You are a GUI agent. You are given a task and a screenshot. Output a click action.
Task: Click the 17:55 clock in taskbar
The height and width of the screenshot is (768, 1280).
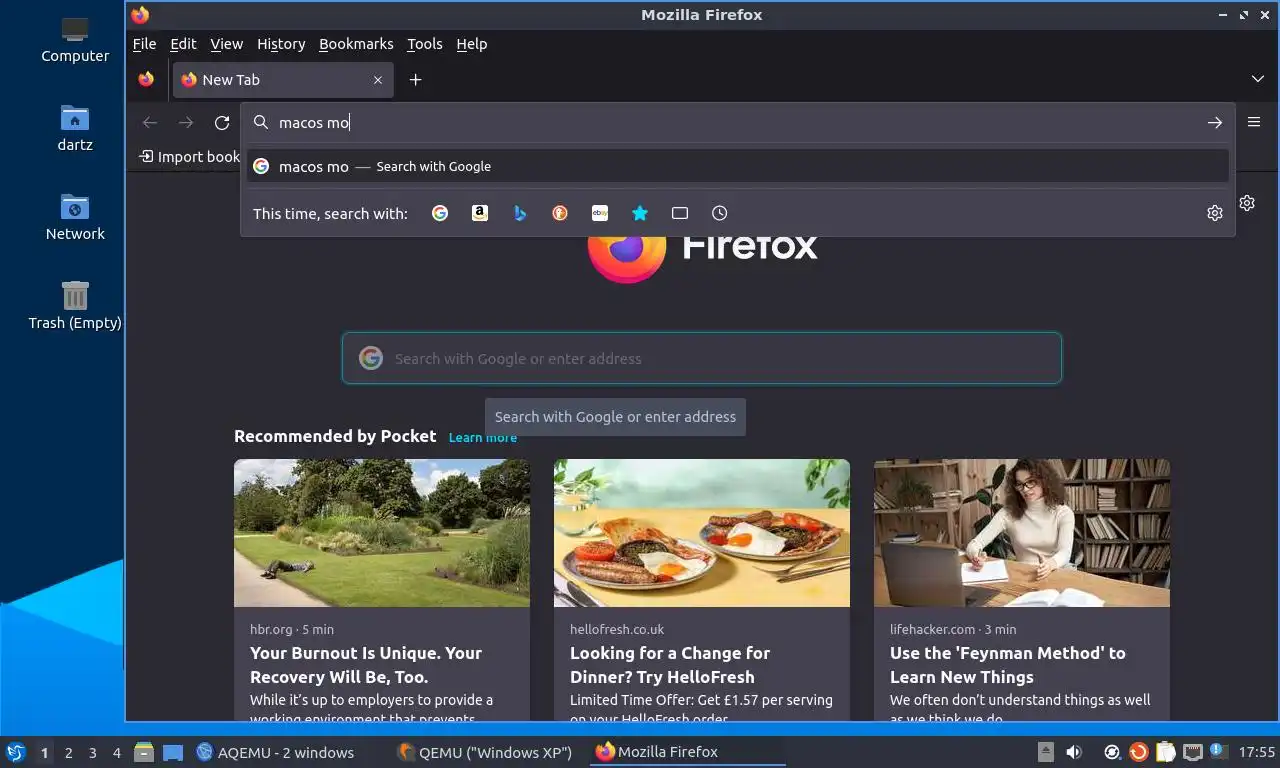point(1257,752)
